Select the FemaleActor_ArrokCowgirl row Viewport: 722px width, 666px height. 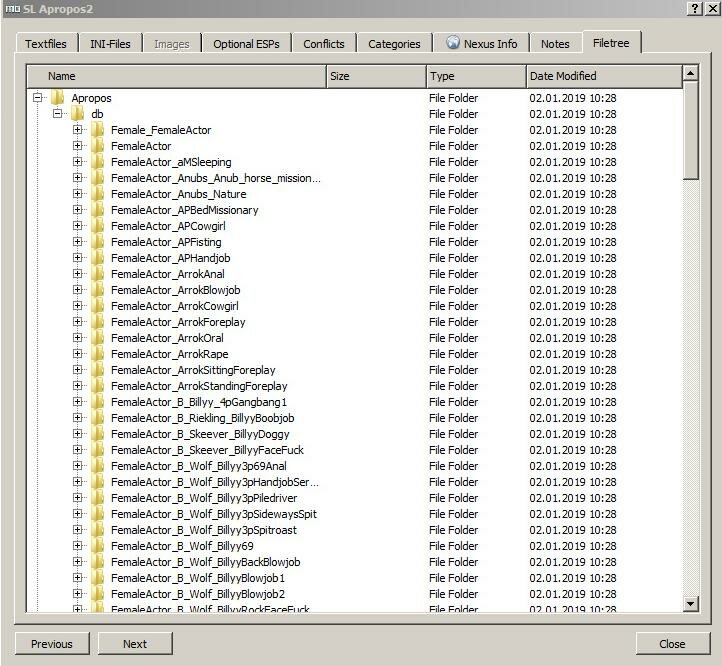355,306
